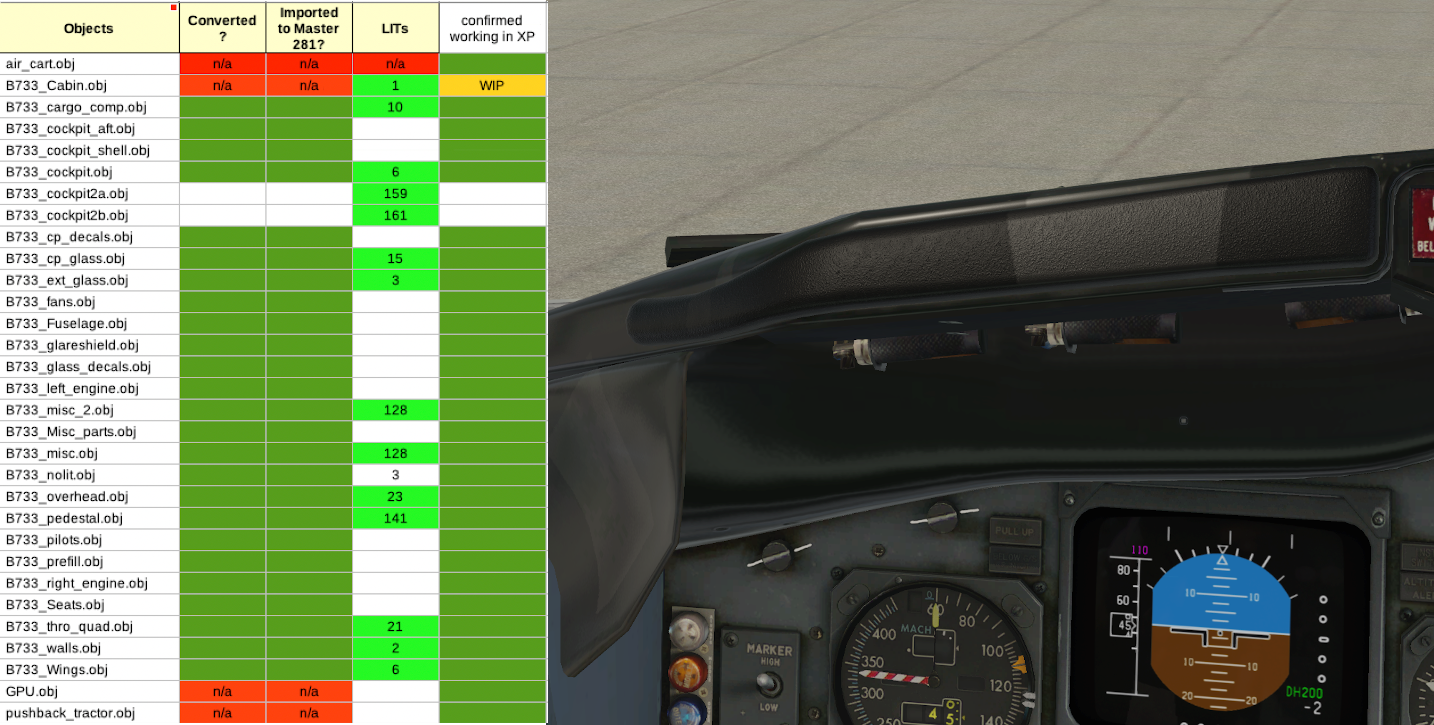Click the B733_left_engine.obj cell

click(x=90, y=388)
